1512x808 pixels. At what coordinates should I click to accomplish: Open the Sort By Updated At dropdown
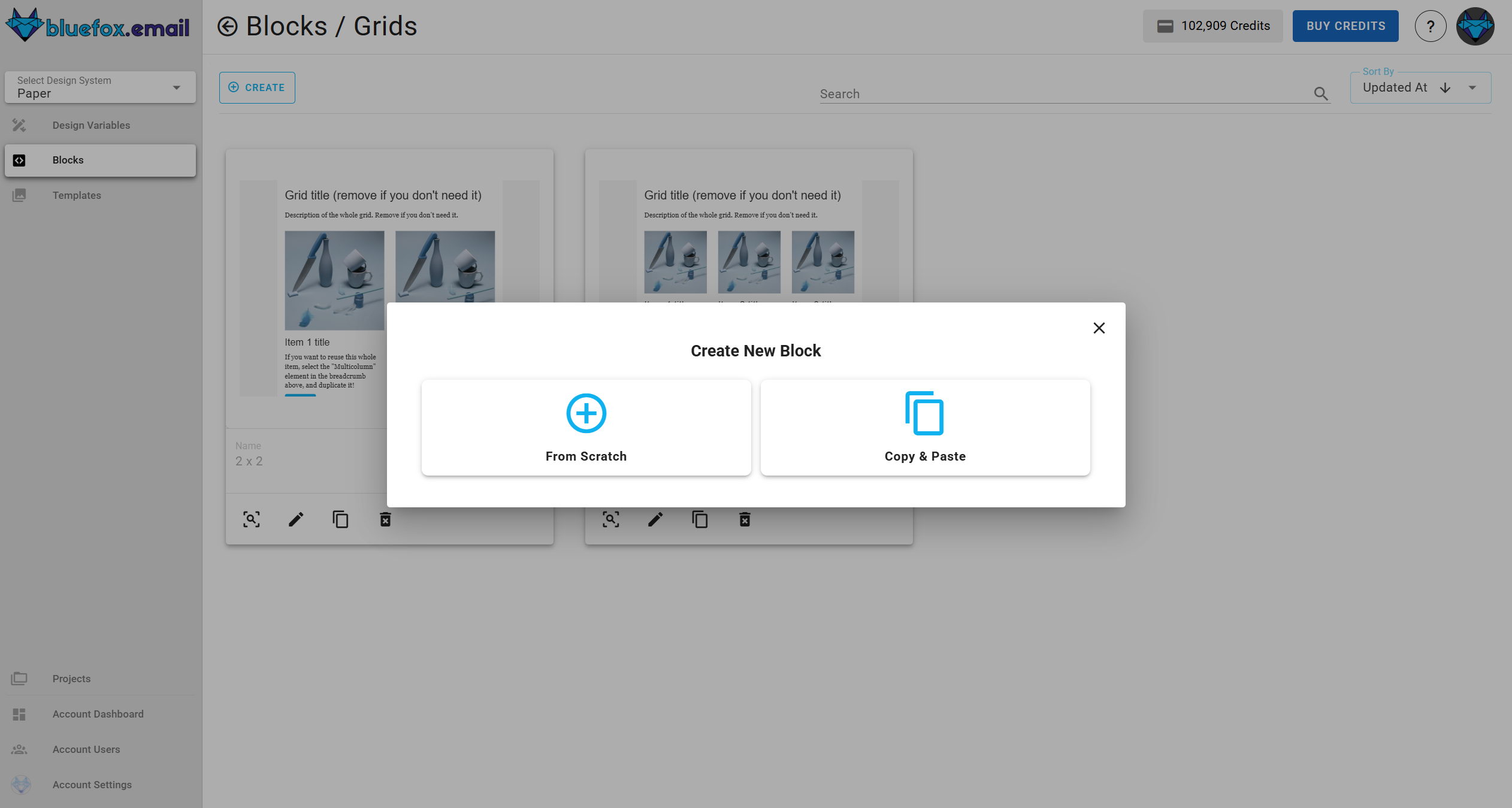pos(1420,87)
